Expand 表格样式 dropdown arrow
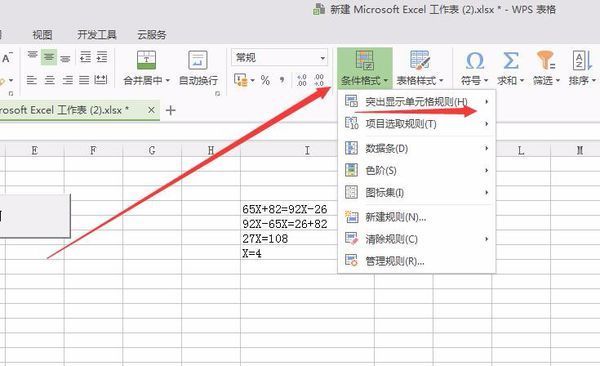The width and height of the screenshot is (600, 366). 441,81
